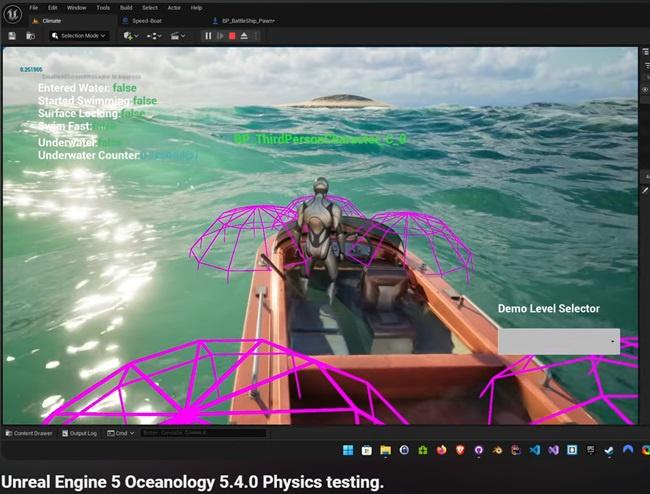Click the BP_ThirdPersonCharacter_C_0 label
This screenshot has width=650, height=494.
(320, 139)
